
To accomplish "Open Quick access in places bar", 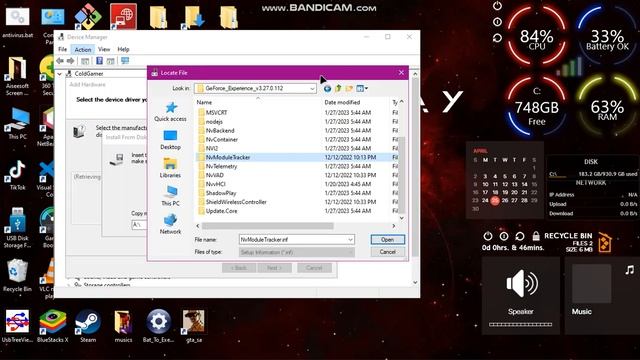I will coord(170,112).
